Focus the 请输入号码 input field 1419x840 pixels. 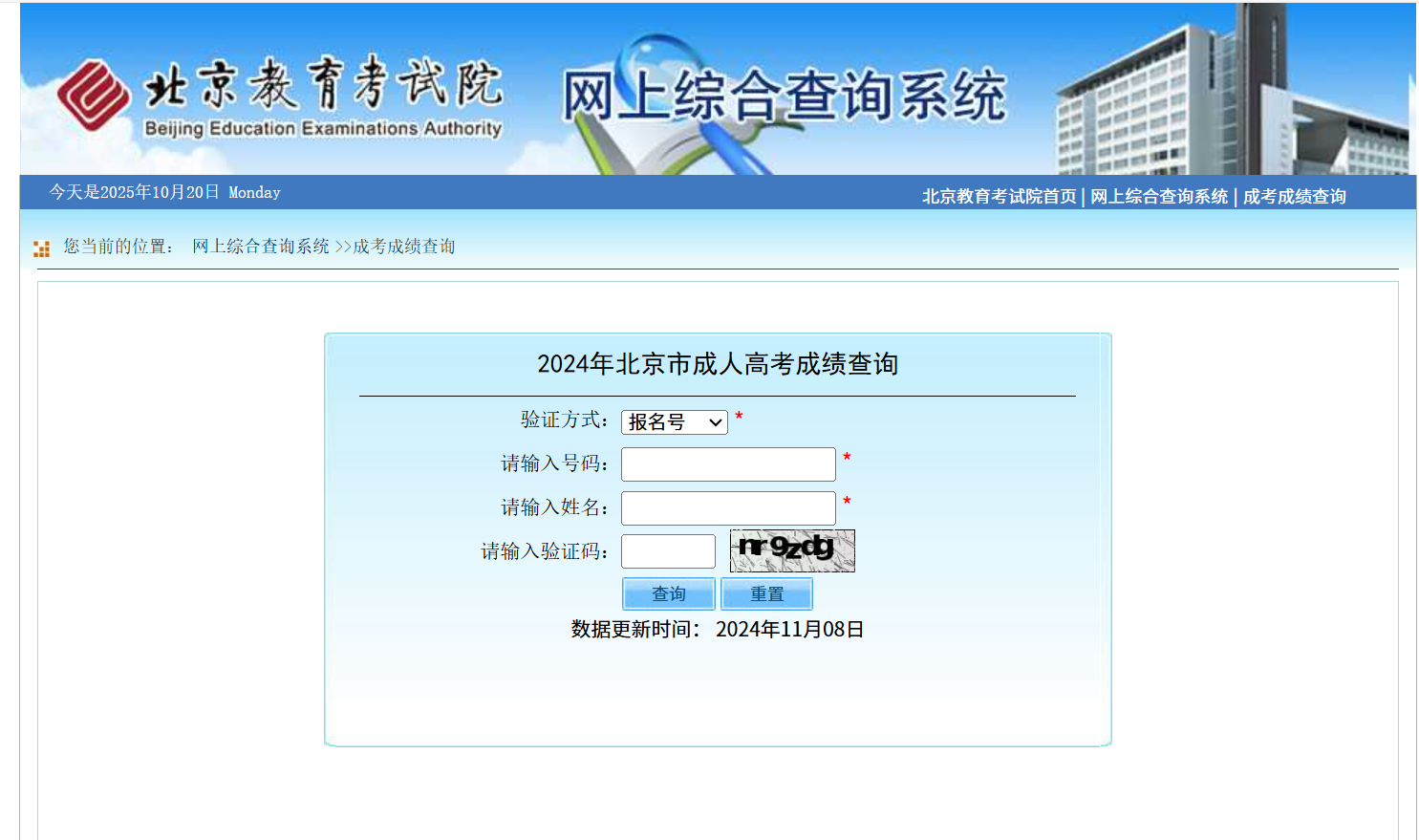click(x=728, y=464)
